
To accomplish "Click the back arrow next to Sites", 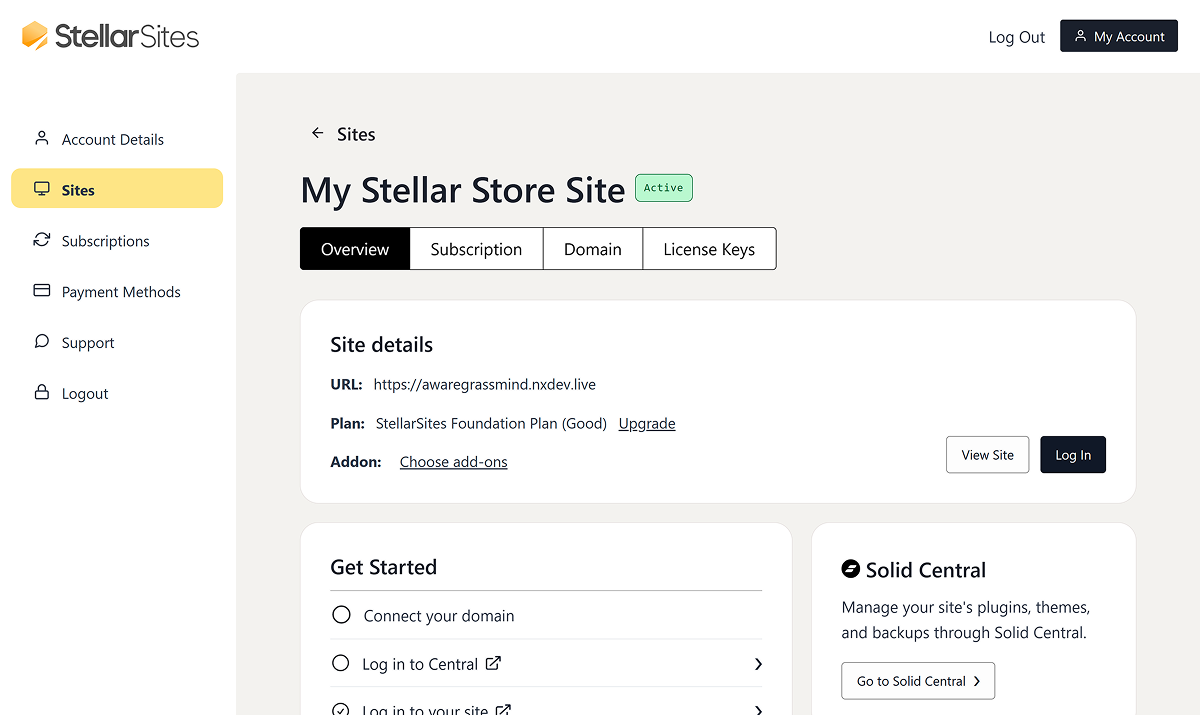I will point(317,132).
